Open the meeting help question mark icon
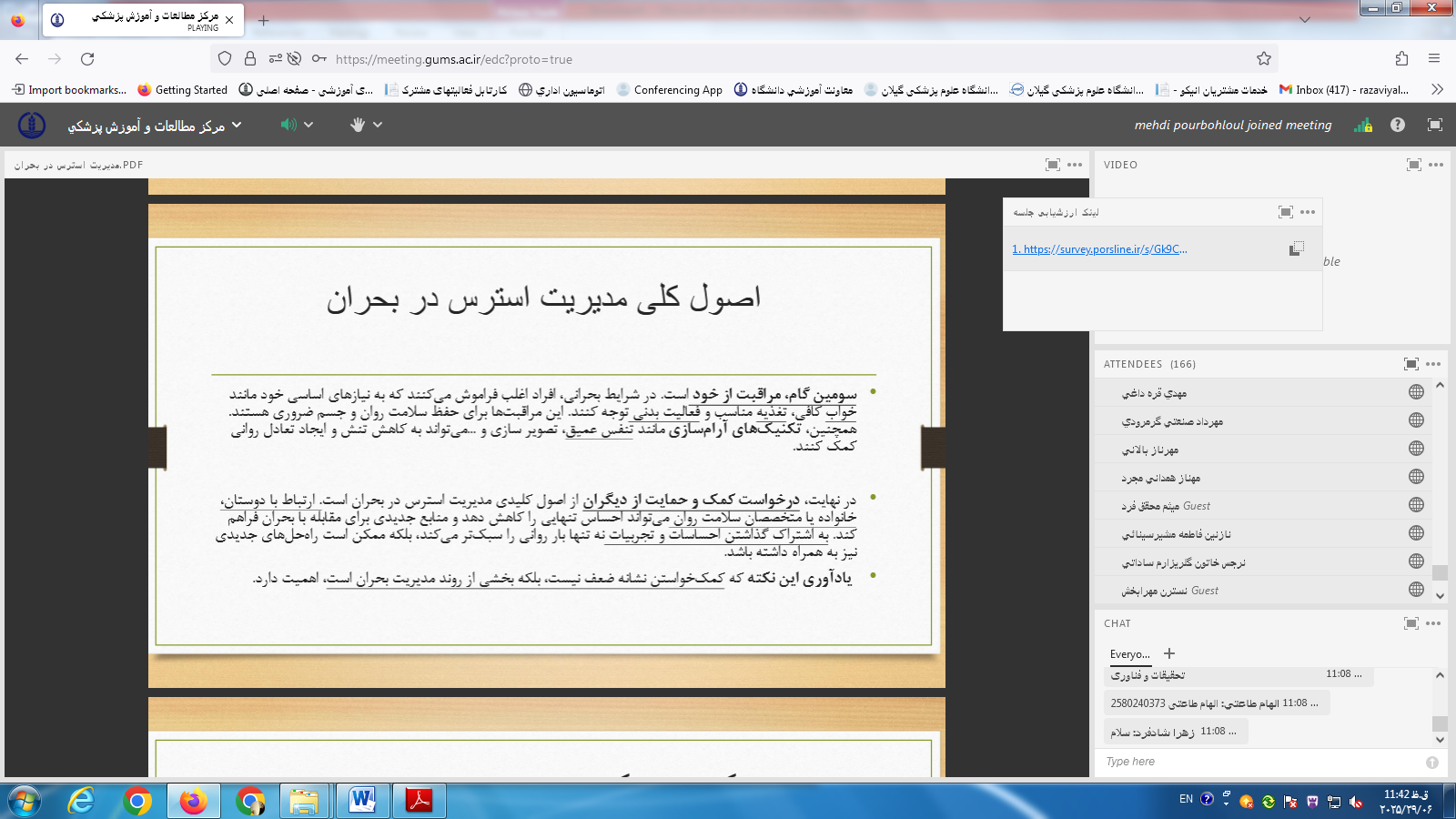This screenshot has width=1456, height=819. pyautogui.click(x=1398, y=126)
